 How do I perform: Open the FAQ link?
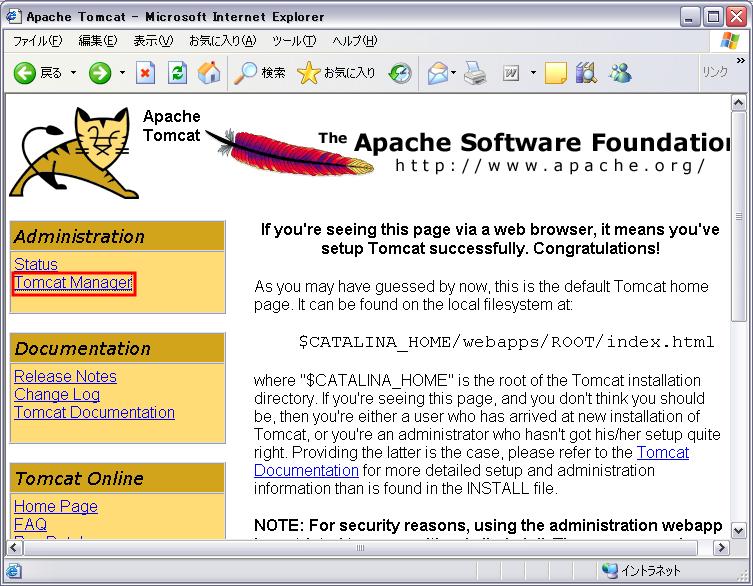click(x=30, y=524)
